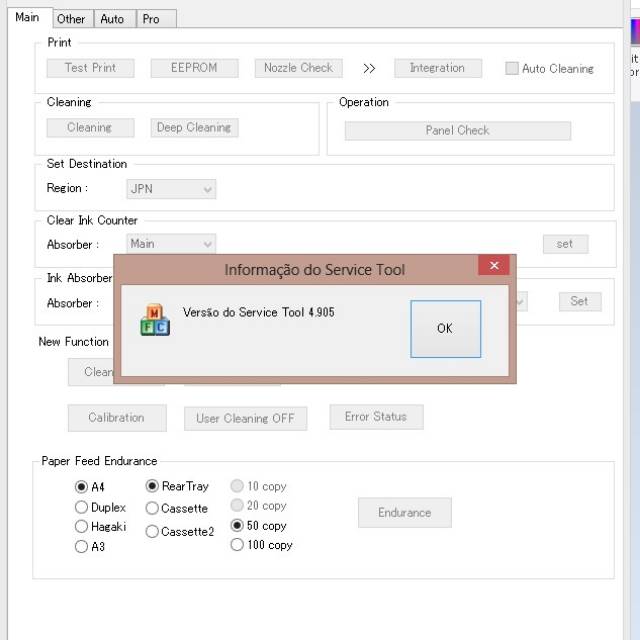640x640 pixels.
Task: Select the Pro tab
Action: coord(151,19)
